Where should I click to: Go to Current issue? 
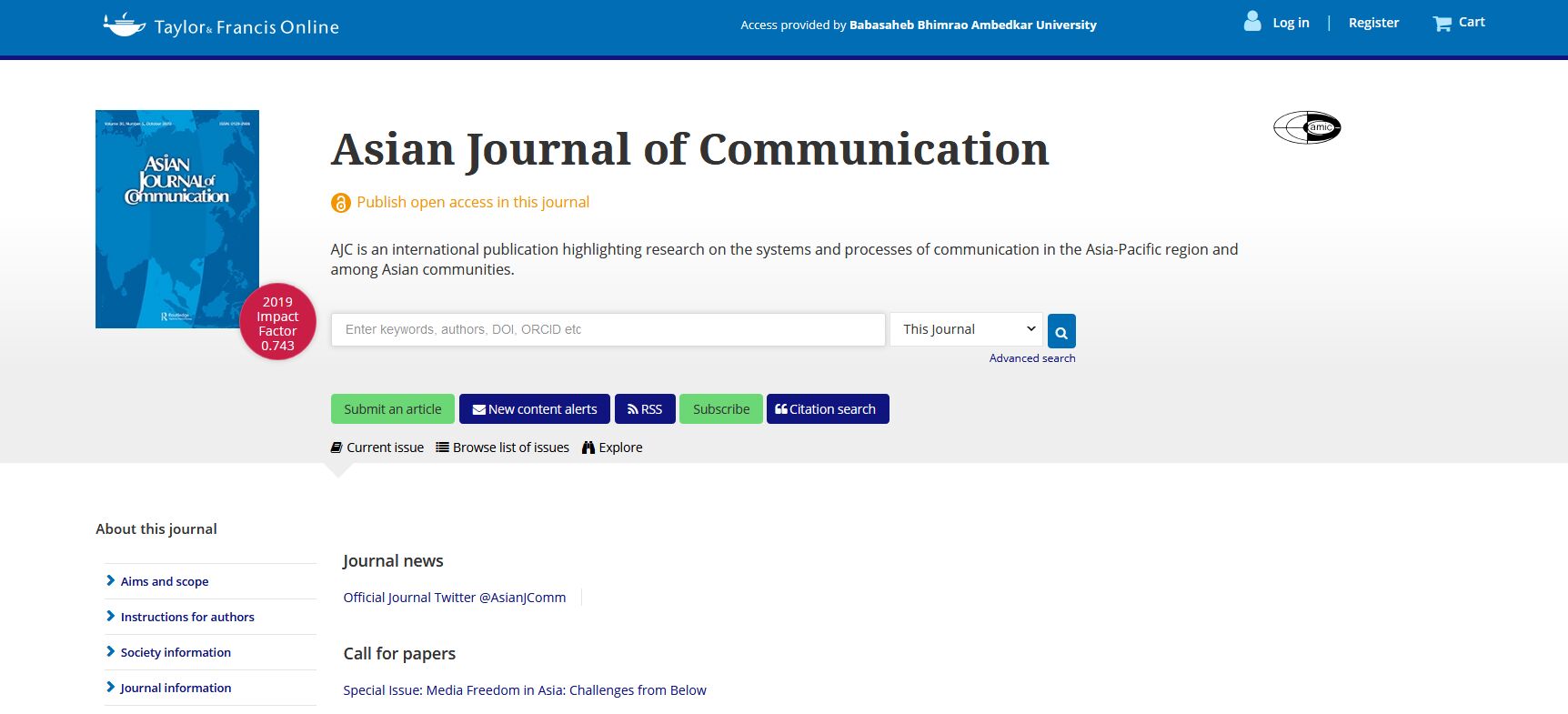tap(377, 448)
